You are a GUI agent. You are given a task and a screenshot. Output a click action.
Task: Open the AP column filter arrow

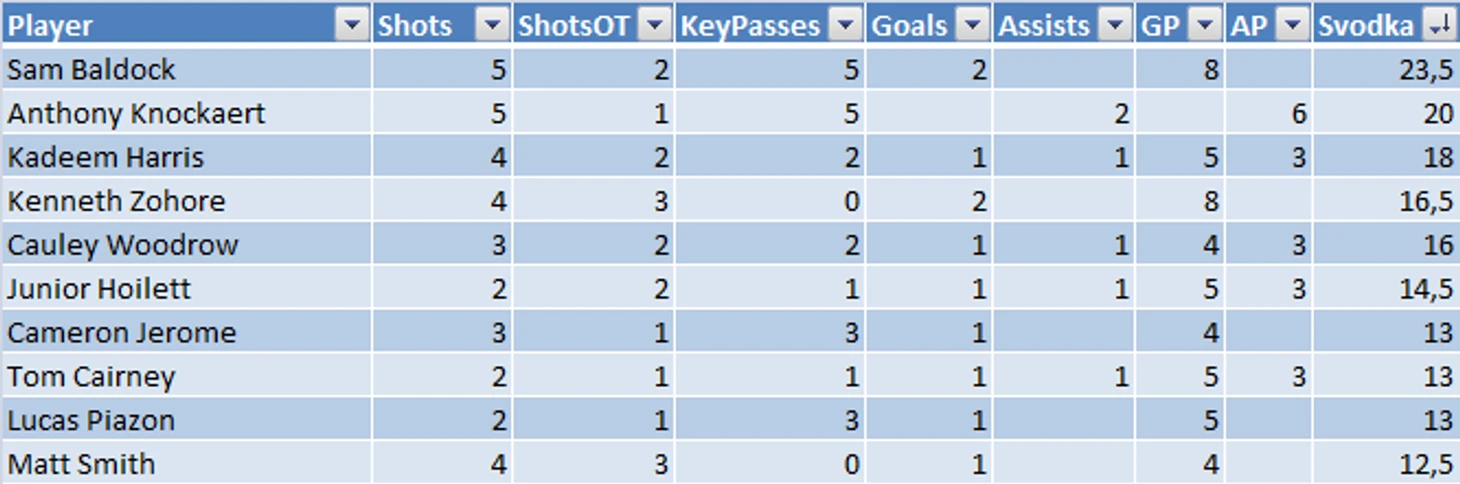click(x=1293, y=26)
